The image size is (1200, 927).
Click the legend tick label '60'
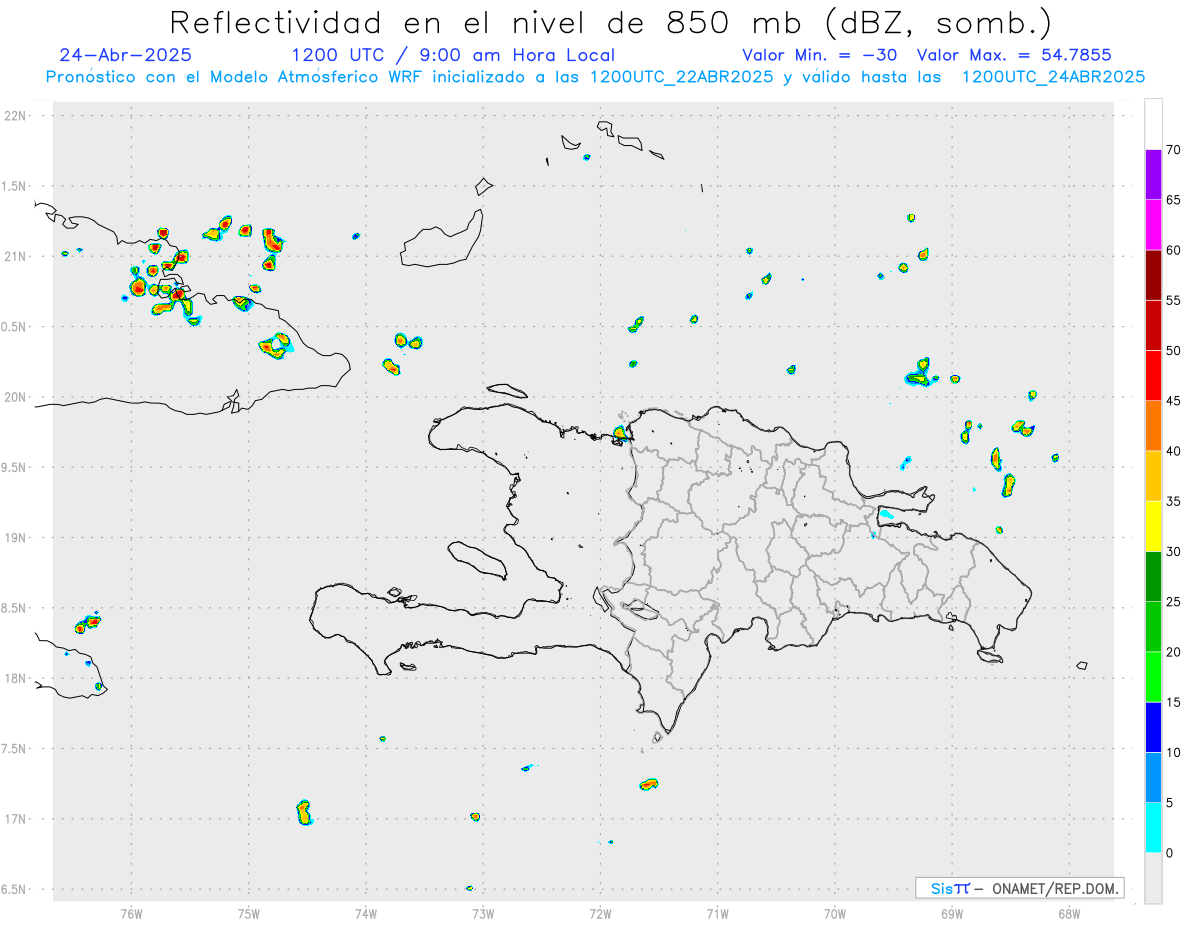click(1173, 250)
